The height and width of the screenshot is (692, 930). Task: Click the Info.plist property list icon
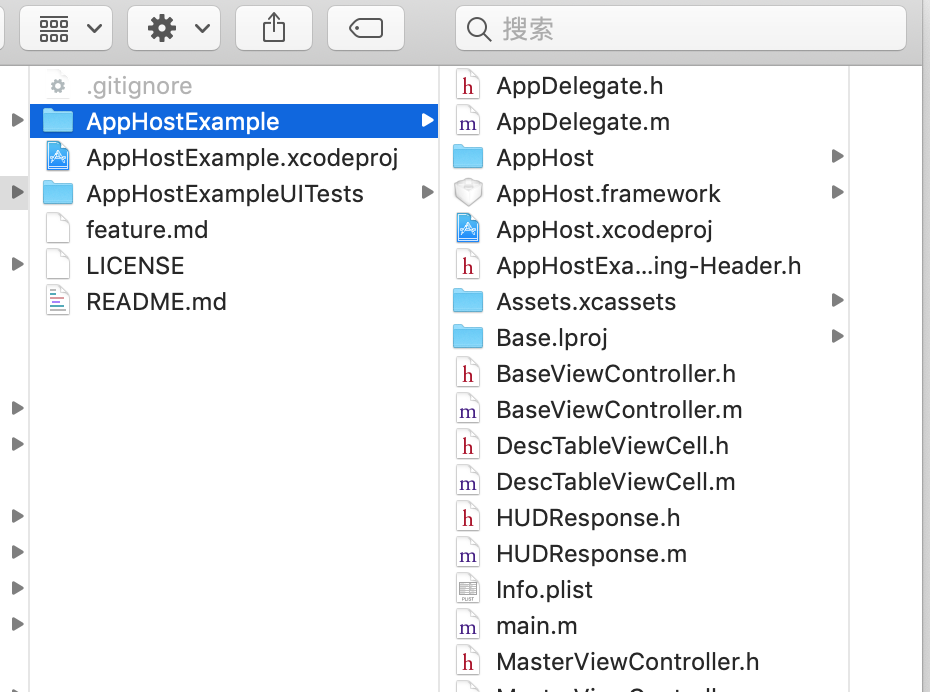click(x=467, y=589)
